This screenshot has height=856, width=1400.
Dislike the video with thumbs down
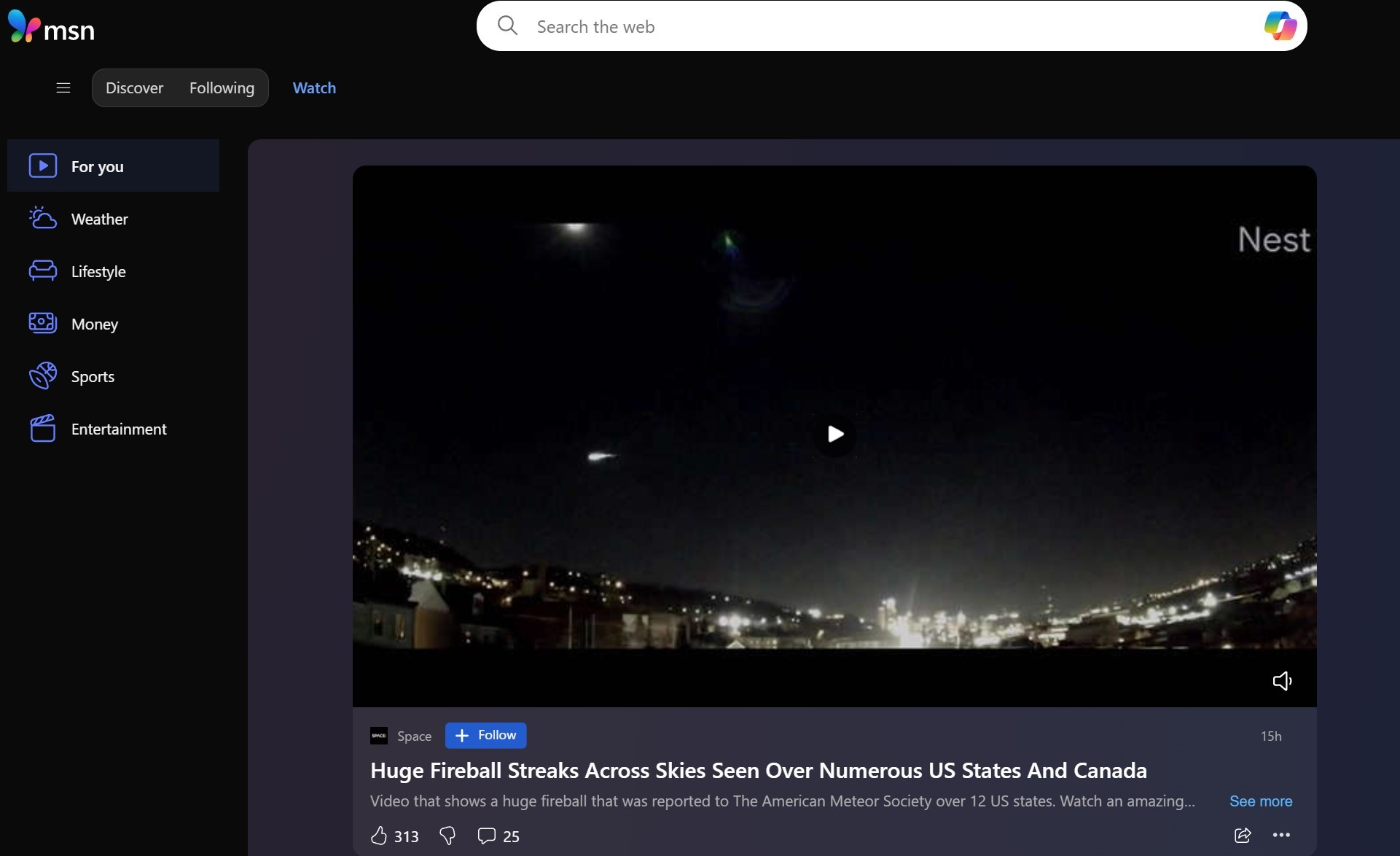pyautogui.click(x=447, y=836)
